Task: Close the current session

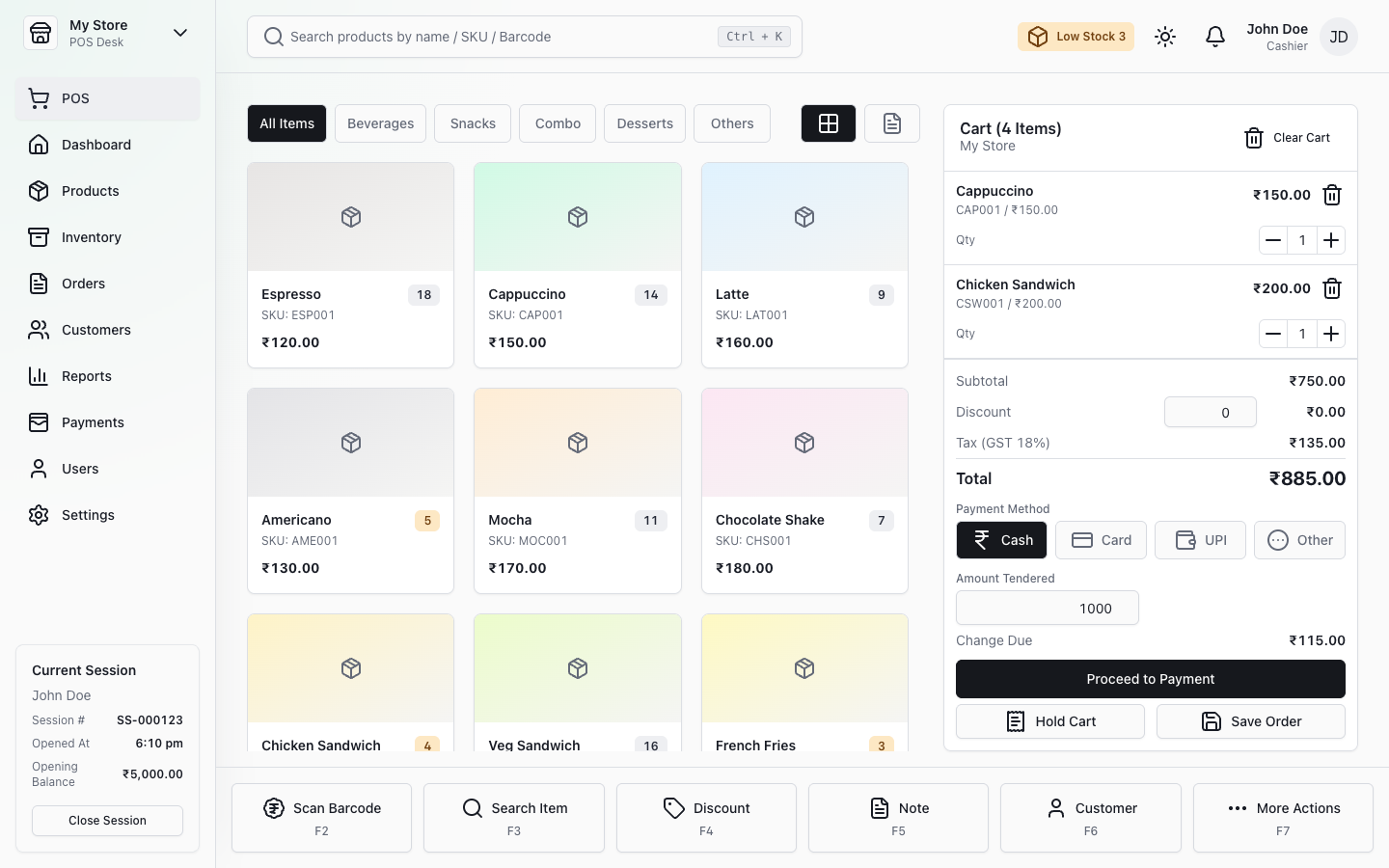Action: 107,821
